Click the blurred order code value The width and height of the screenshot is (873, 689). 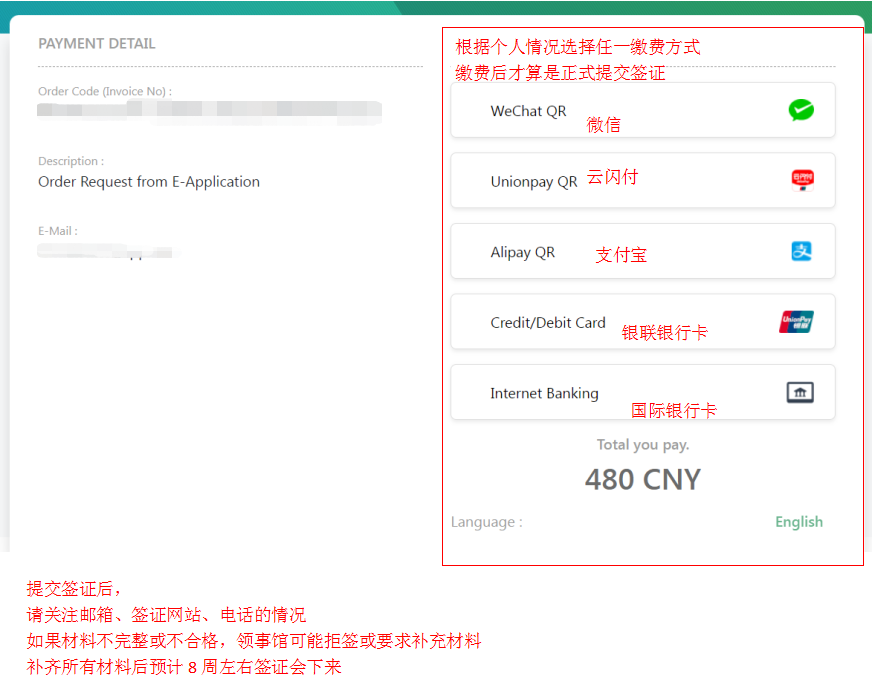[209, 110]
